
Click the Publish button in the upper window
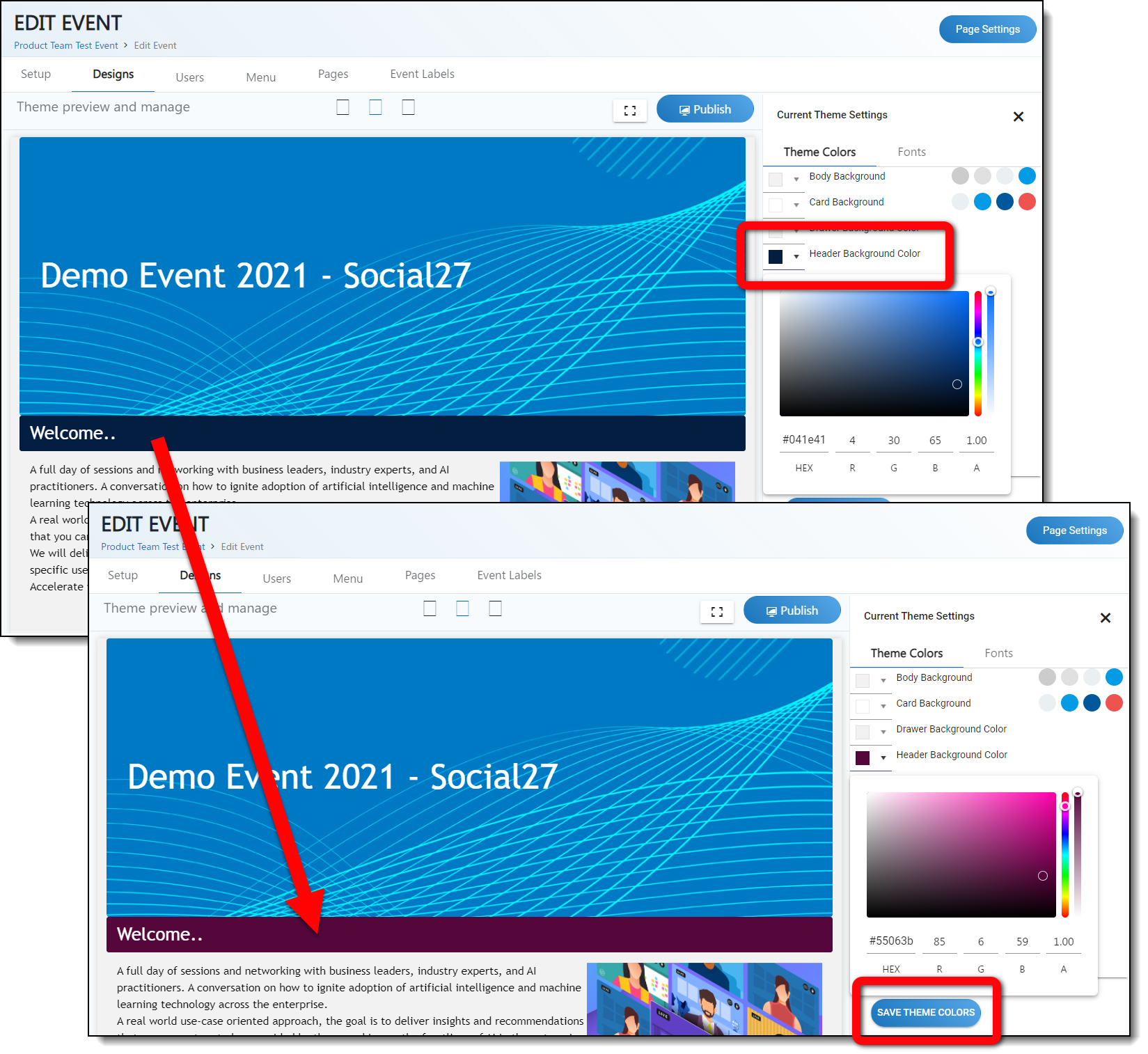tap(705, 109)
